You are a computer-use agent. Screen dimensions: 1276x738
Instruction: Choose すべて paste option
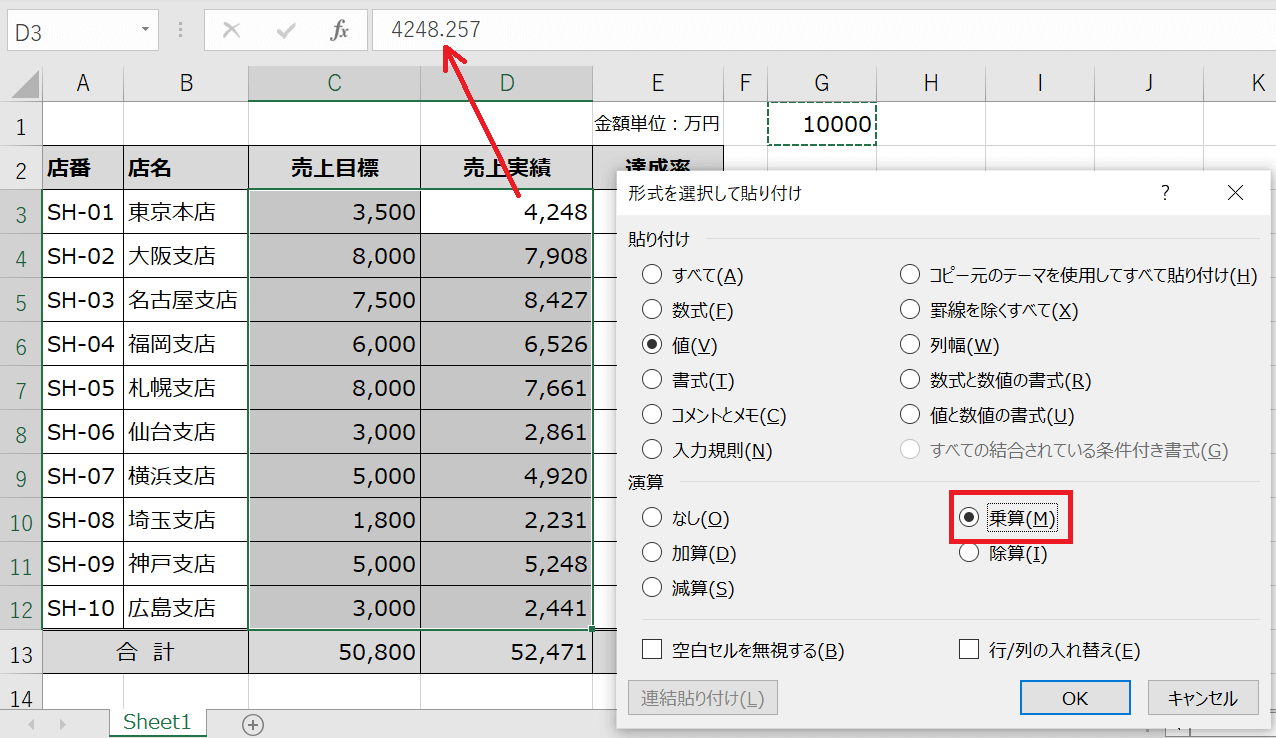(x=653, y=275)
